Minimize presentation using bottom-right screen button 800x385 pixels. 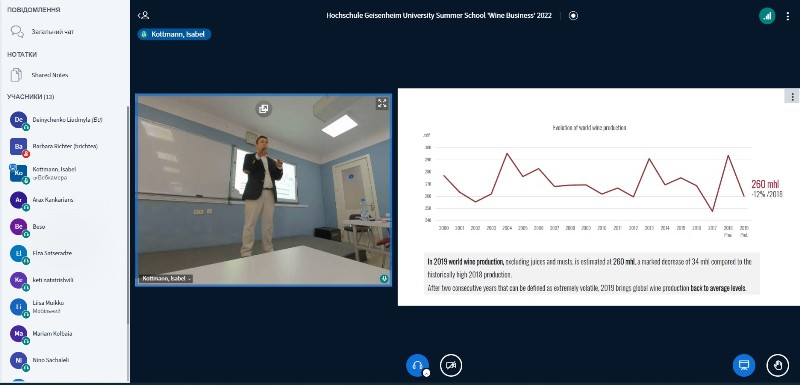coord(744,365)
